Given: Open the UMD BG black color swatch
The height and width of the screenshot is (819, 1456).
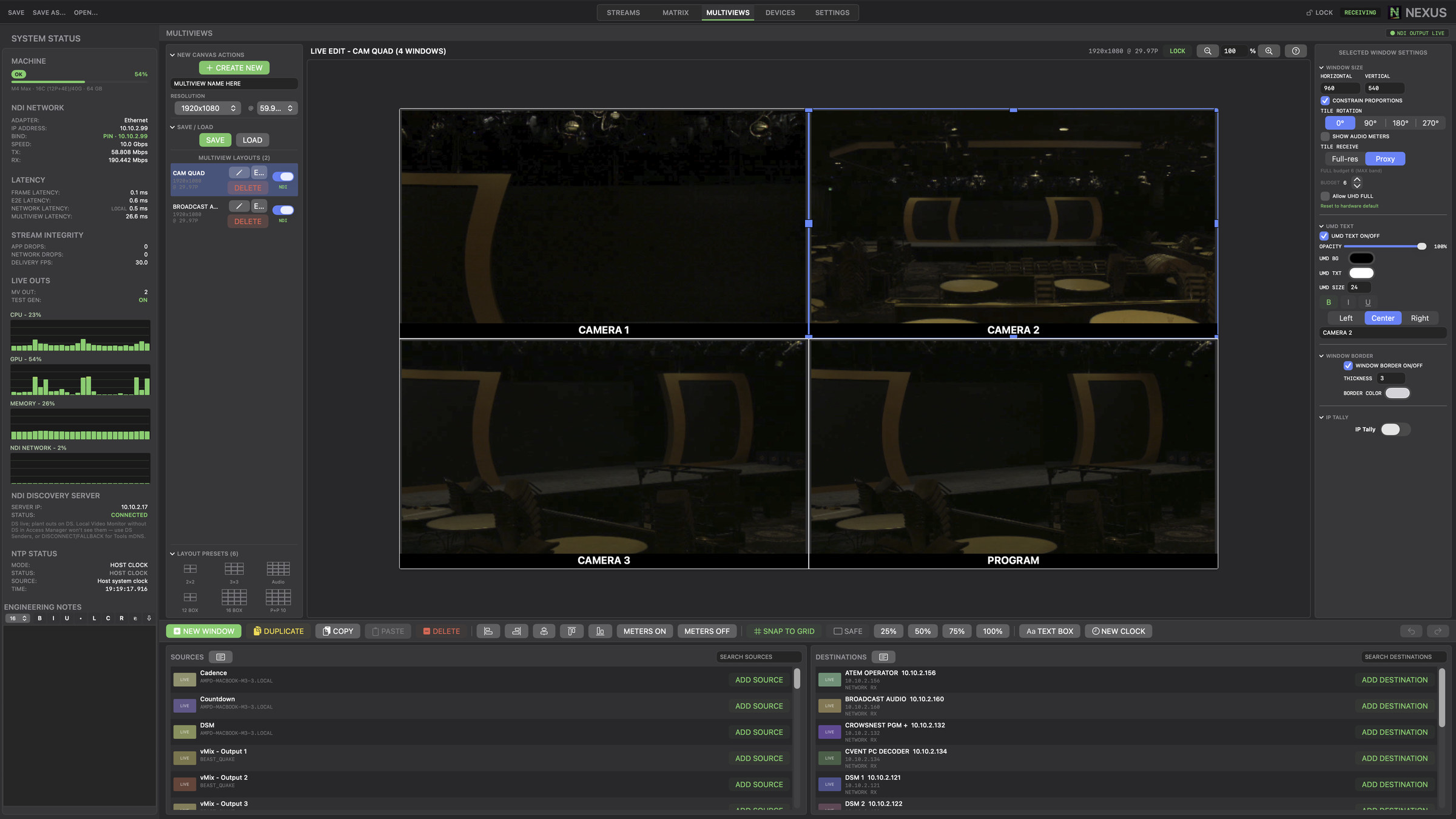Looking at the screenshot, I should coord(1361,258).
